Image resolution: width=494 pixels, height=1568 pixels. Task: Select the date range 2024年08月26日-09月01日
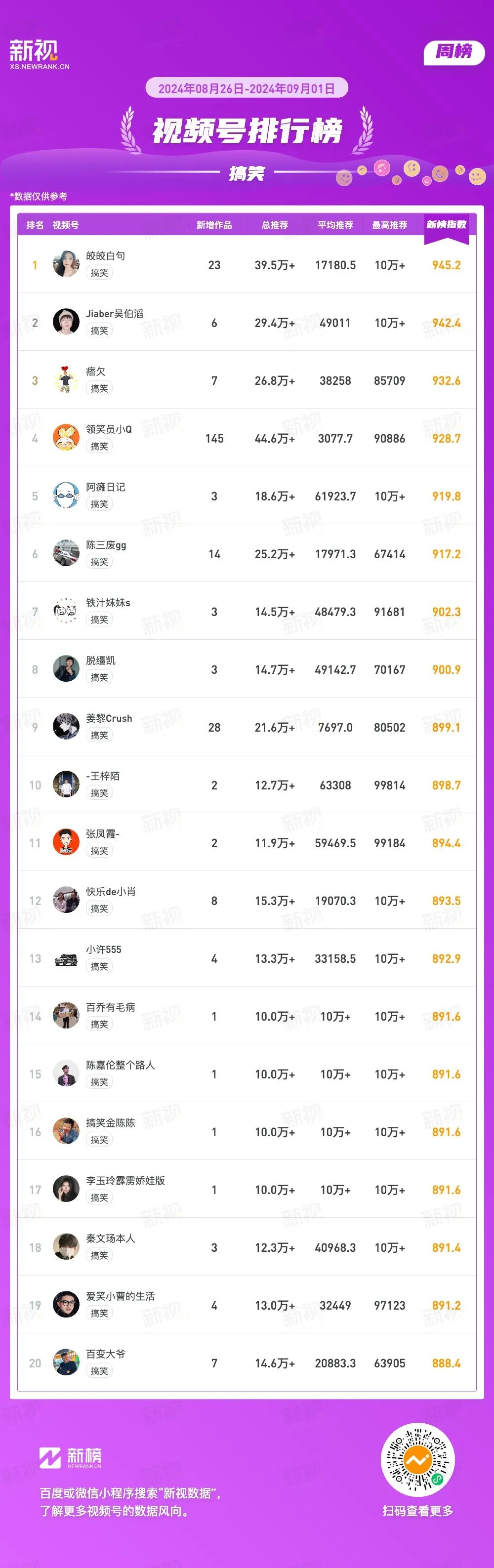coord(247,88)
